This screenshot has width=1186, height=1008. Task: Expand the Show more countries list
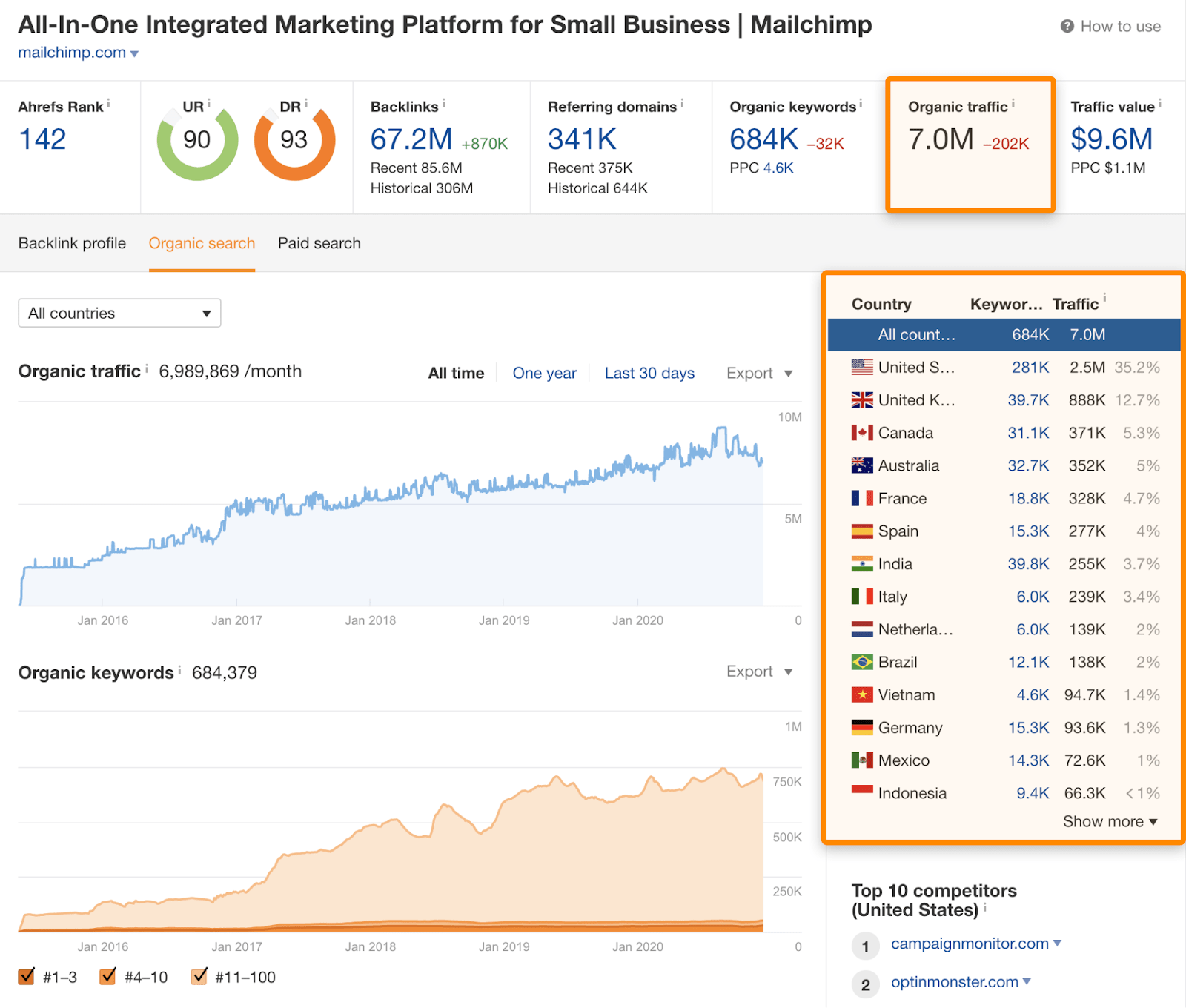pyautogui.click(x=1110, y=821)
